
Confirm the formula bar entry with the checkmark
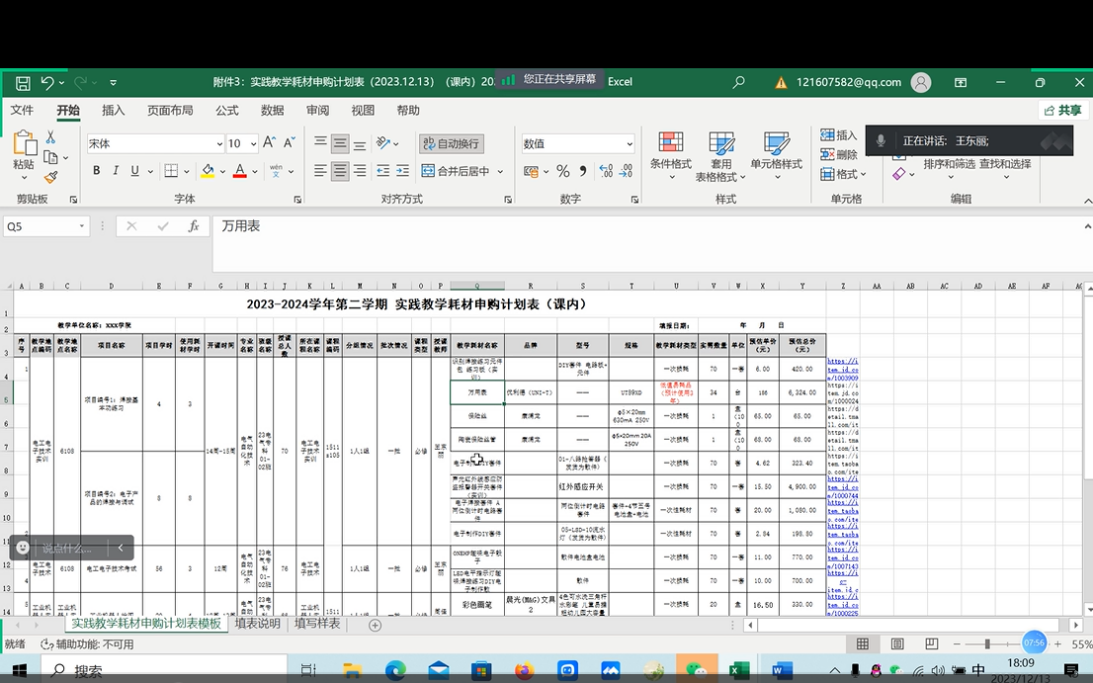(163, 226)
